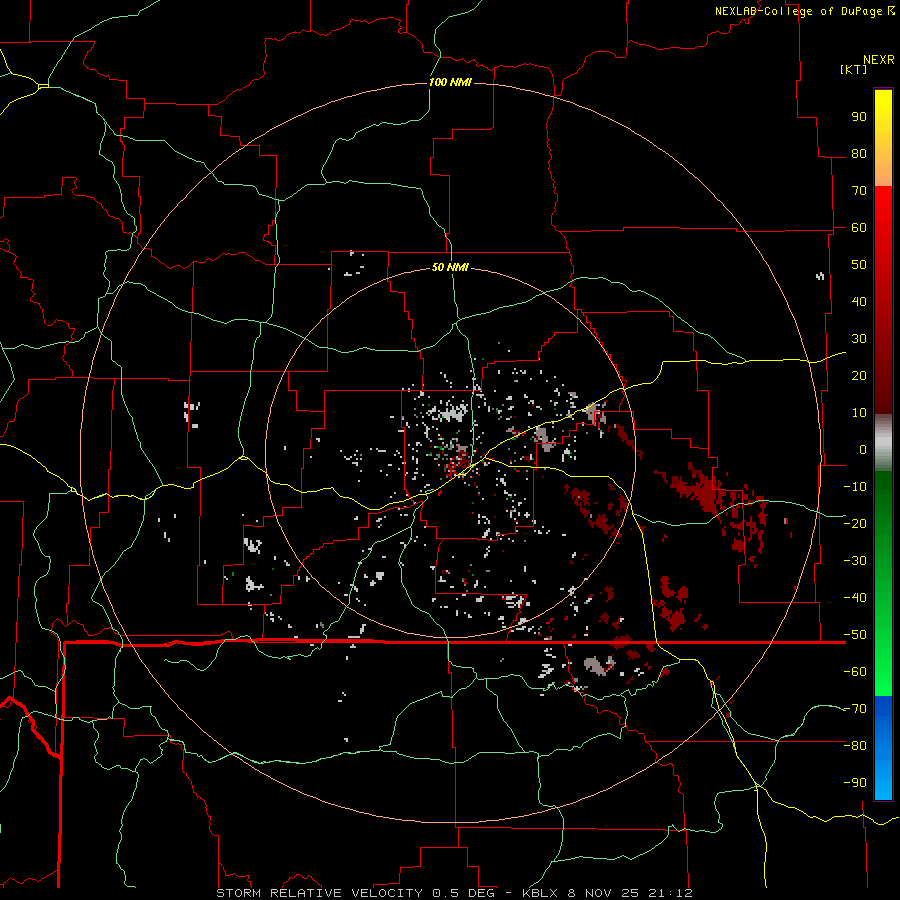Click the positive 60 scale value
The height and width of the screenshot is (900, 900).
[x=859, y=228]
